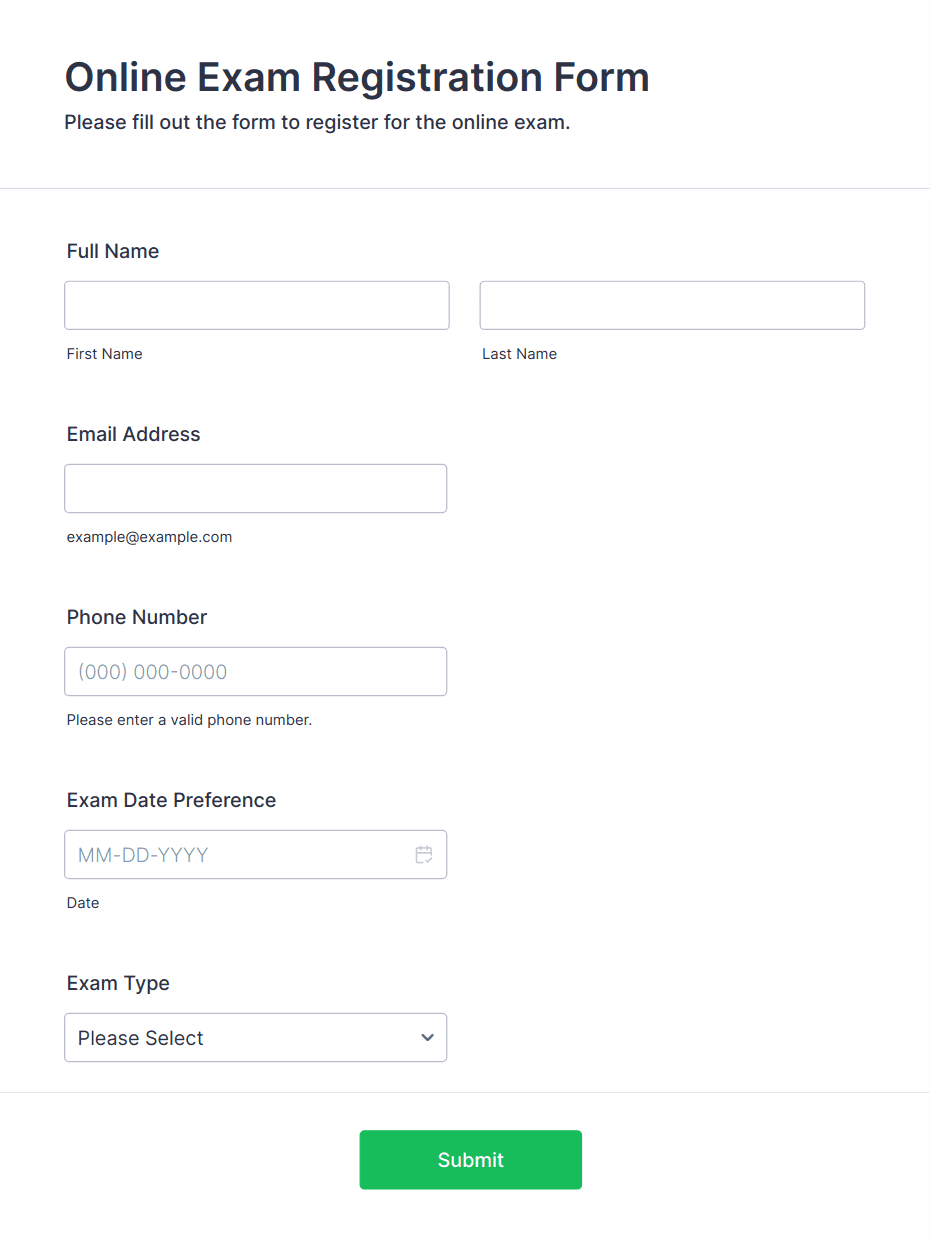
Task: Click the example@example.com hint text
Action: pyautogui.click(x=150, y=537)
